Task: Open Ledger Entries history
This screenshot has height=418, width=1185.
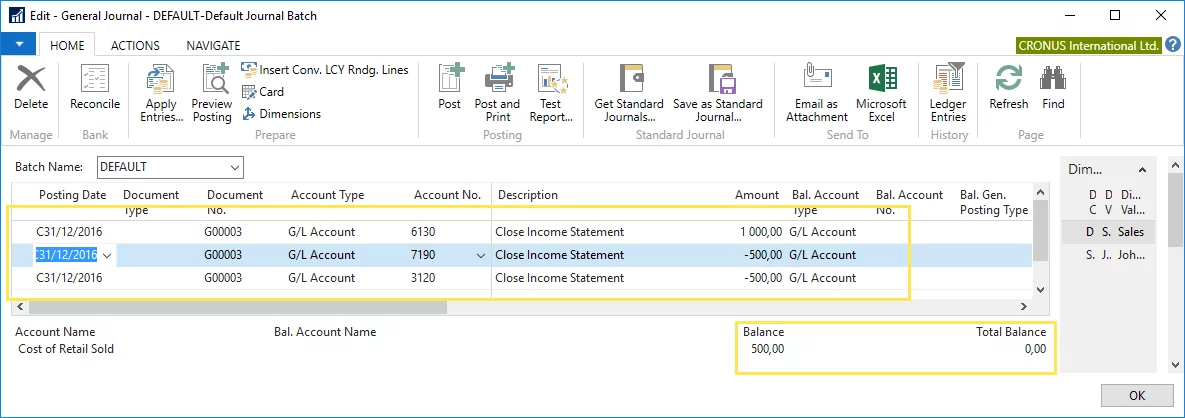Action: 948,92
